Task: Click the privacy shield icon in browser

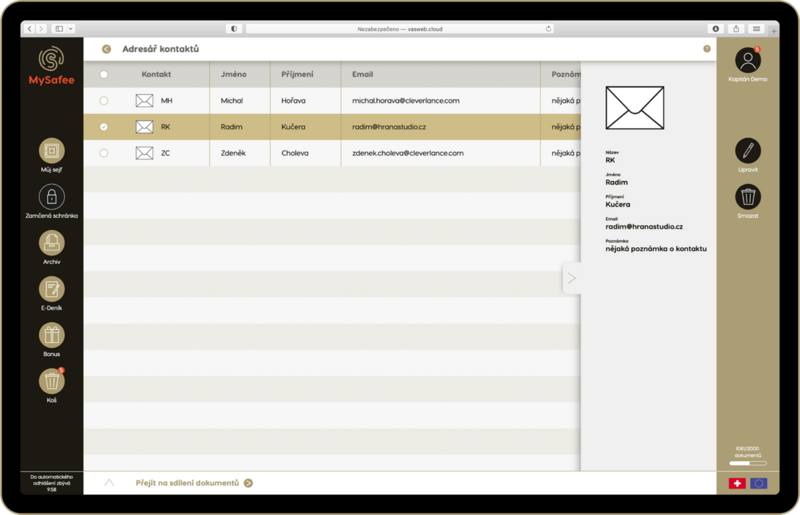Action: coord(234,29)
